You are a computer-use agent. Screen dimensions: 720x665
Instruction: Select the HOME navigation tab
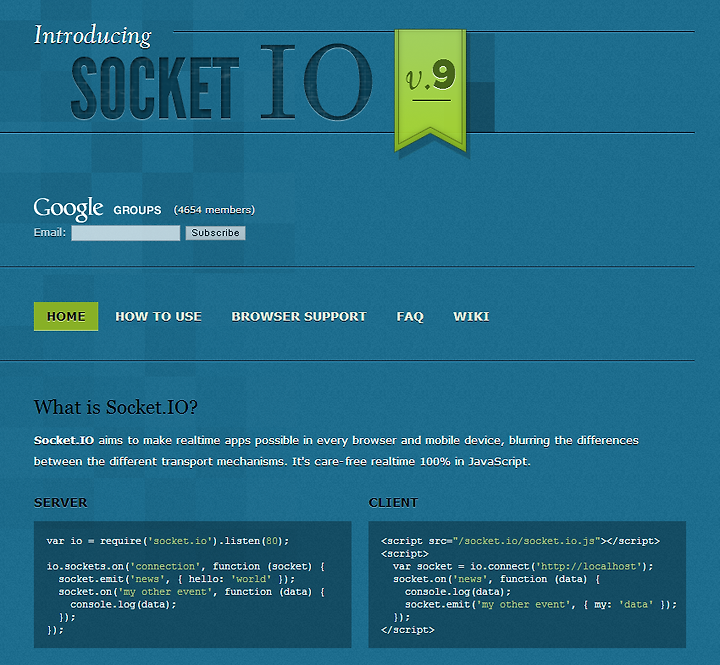coord(66,316)
